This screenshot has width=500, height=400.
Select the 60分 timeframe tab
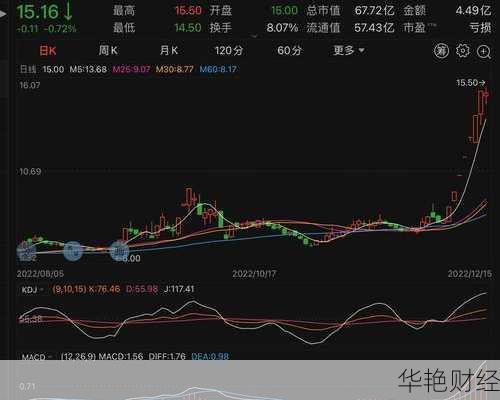coord(289,51)
